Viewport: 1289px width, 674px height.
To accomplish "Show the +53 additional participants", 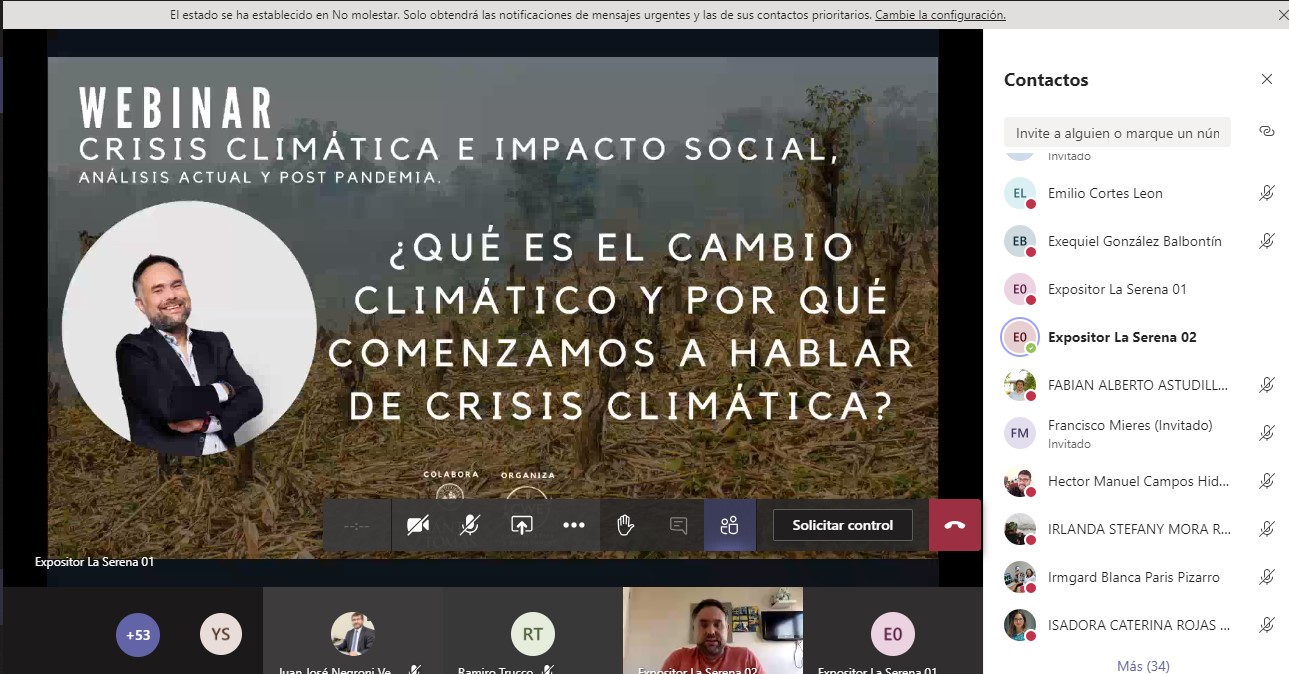I will click(138, 634).
